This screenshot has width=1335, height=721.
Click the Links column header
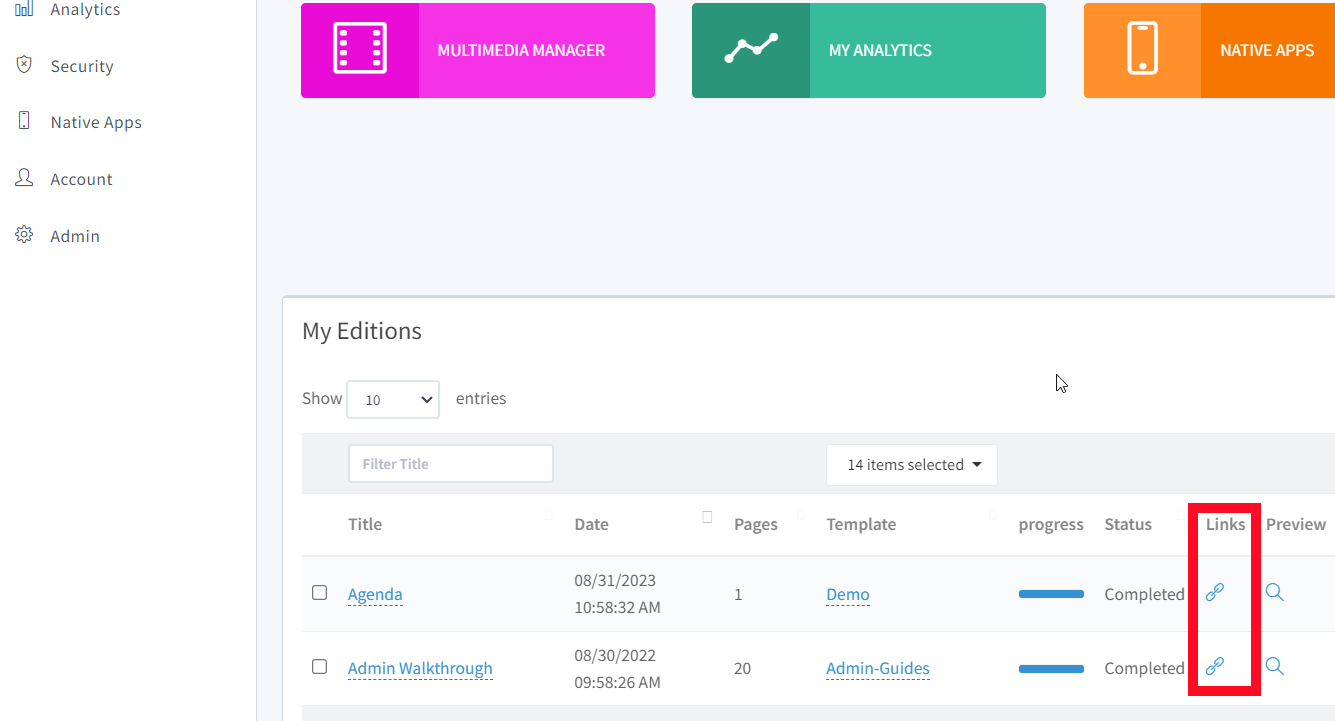click(x=1225, y=524)
